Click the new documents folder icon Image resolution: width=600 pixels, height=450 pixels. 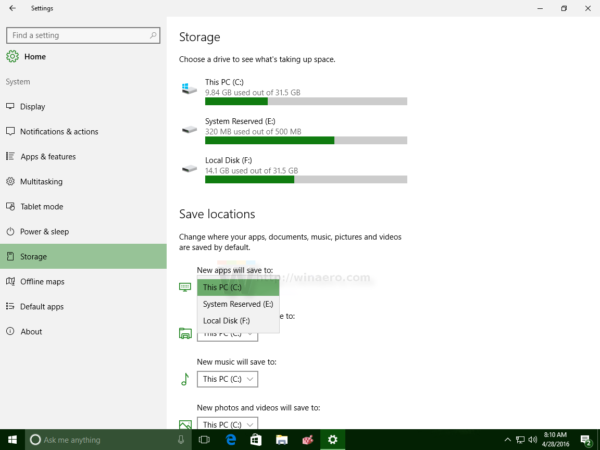point(185,333)
